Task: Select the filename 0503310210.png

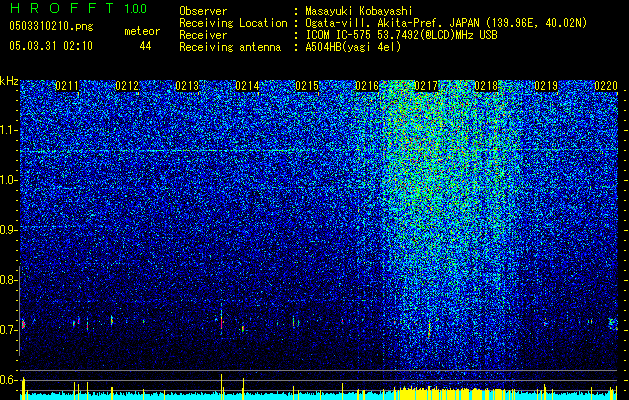Action: tap(51, 27)
